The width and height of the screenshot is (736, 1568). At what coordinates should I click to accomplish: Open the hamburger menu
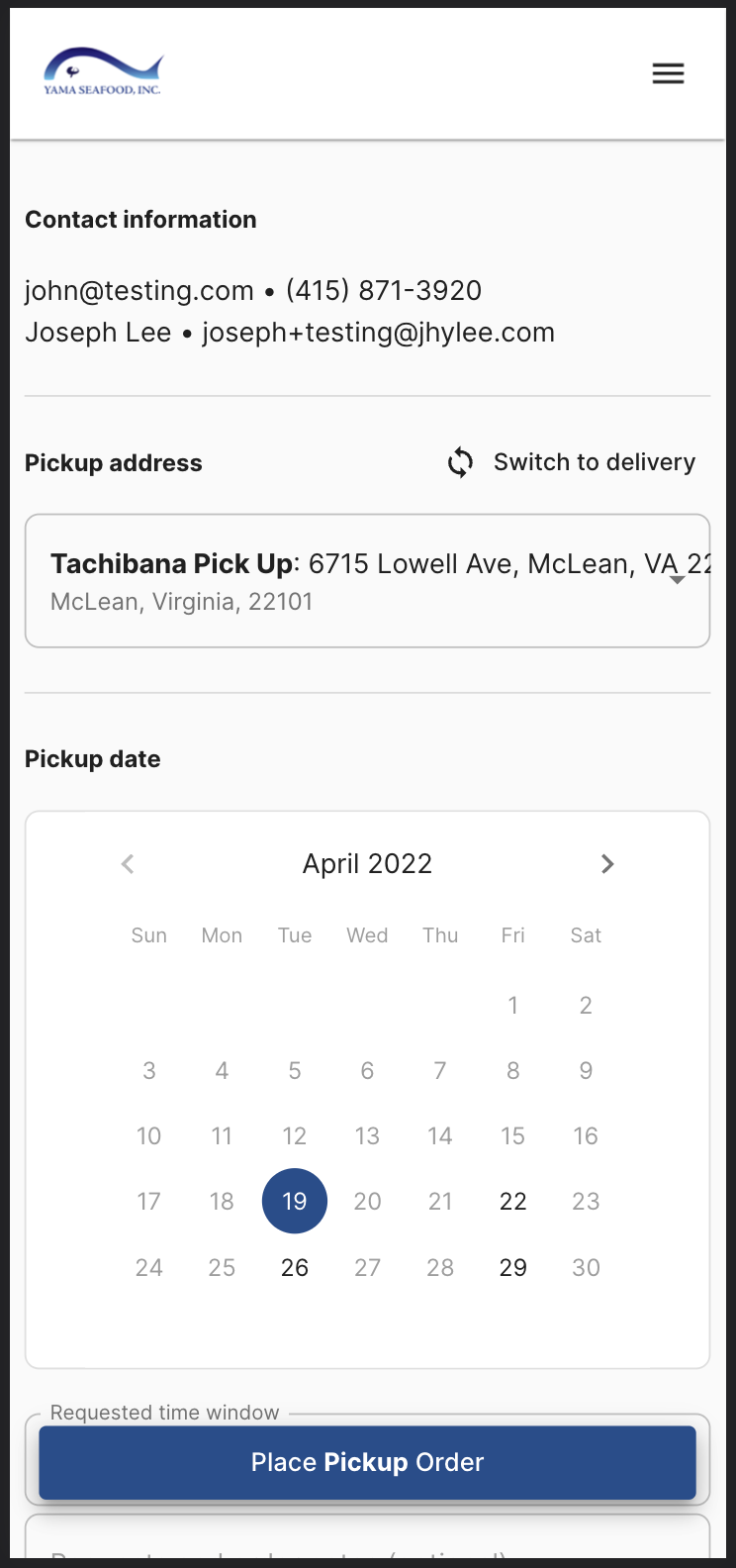click(668, 73)
